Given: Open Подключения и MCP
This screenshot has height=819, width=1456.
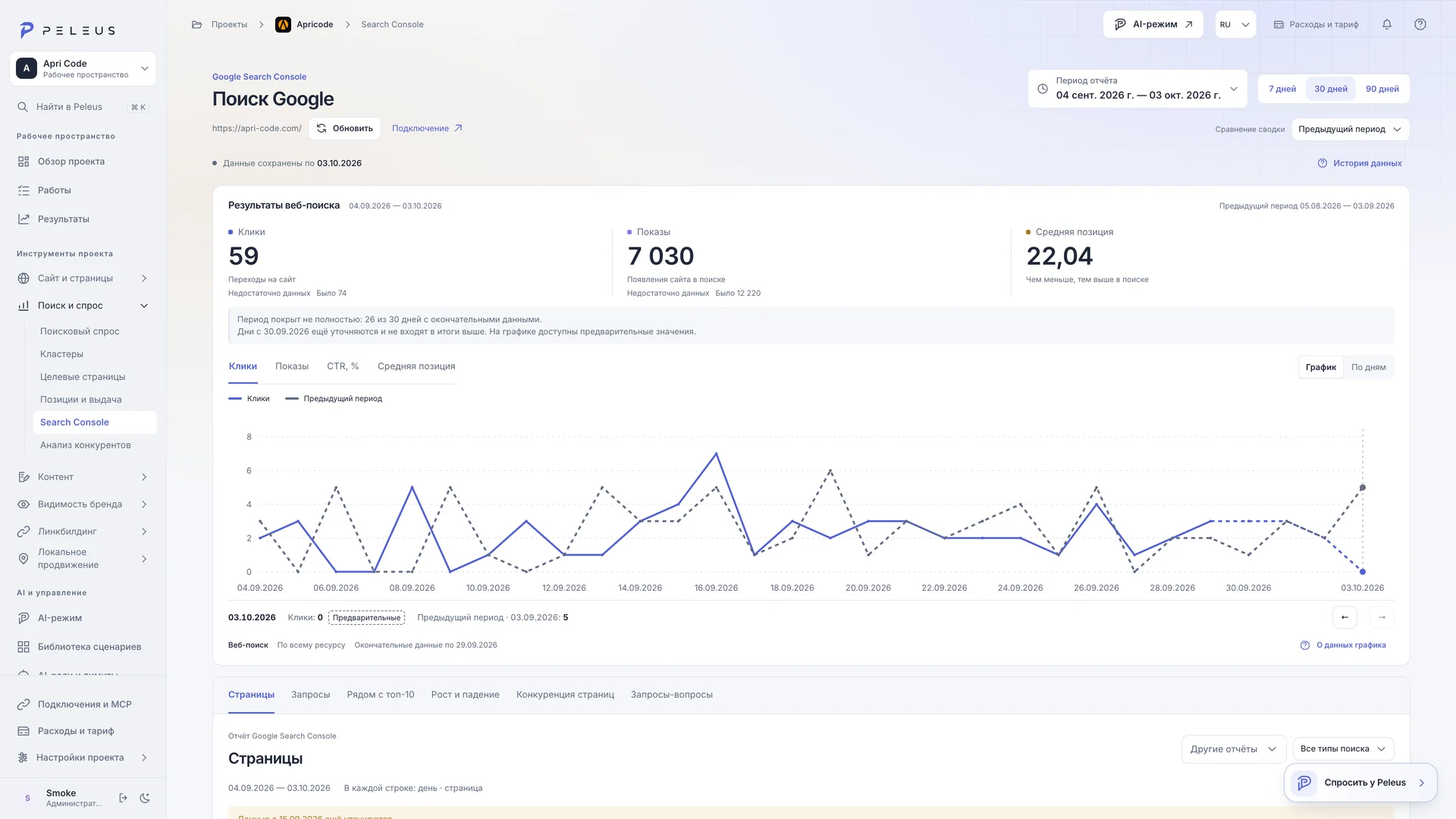Looking at the screenshot, I should pyautogui.click(x=83, y=704).
